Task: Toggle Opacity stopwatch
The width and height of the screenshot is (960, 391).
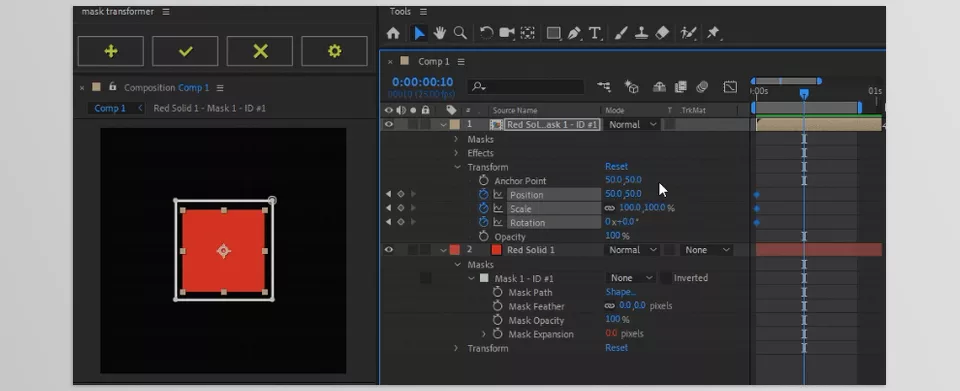Action: (484, 236)
